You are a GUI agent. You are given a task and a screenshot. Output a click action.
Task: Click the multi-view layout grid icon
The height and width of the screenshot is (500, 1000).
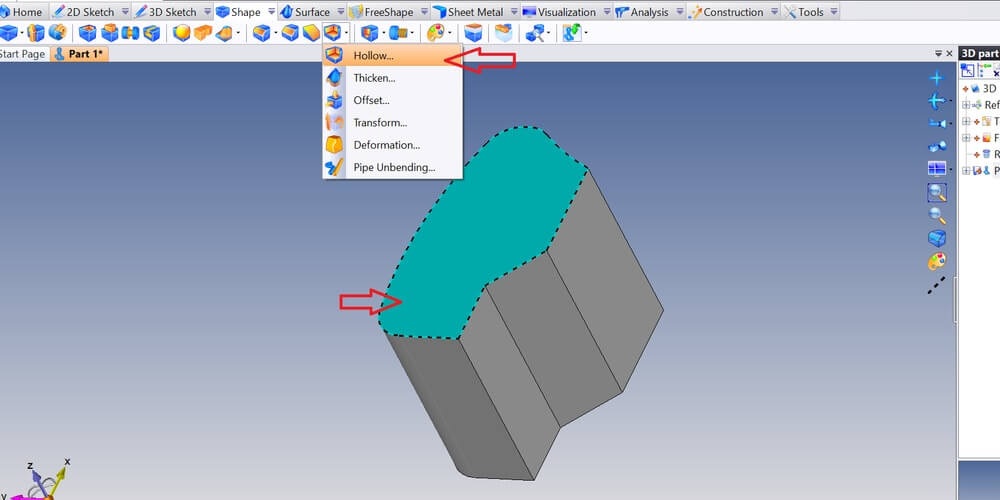coord(937,168)
